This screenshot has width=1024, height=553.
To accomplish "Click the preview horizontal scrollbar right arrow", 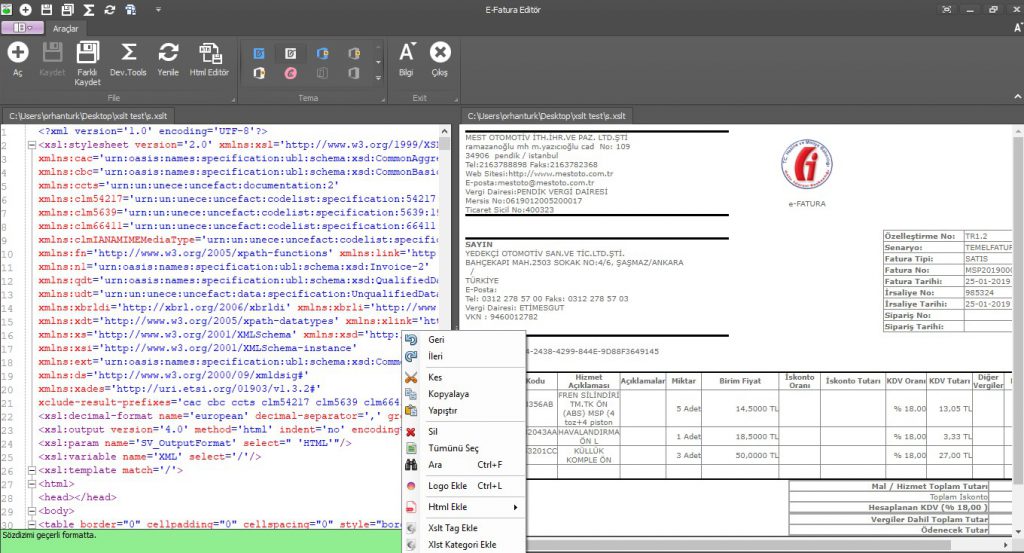I will pos(1006,545).
